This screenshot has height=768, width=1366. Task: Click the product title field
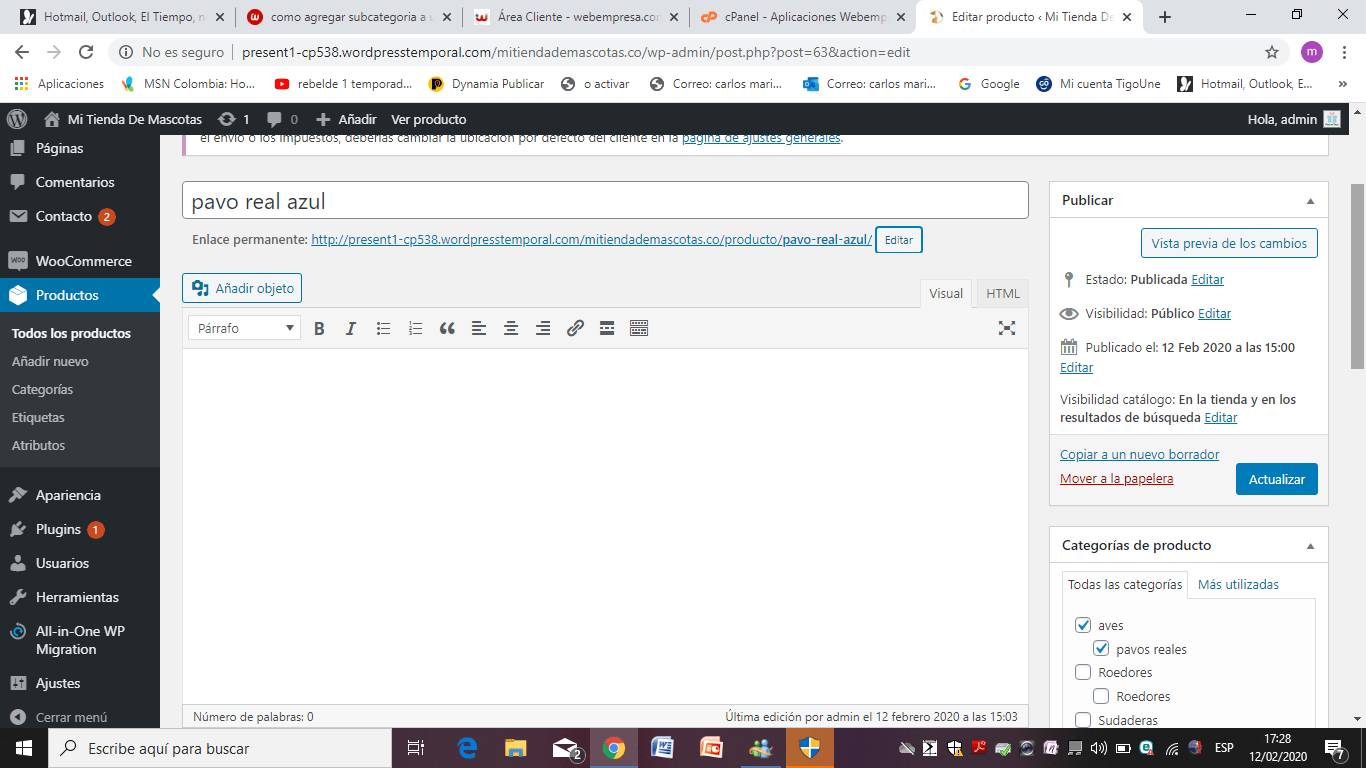[x=605, y=200]
